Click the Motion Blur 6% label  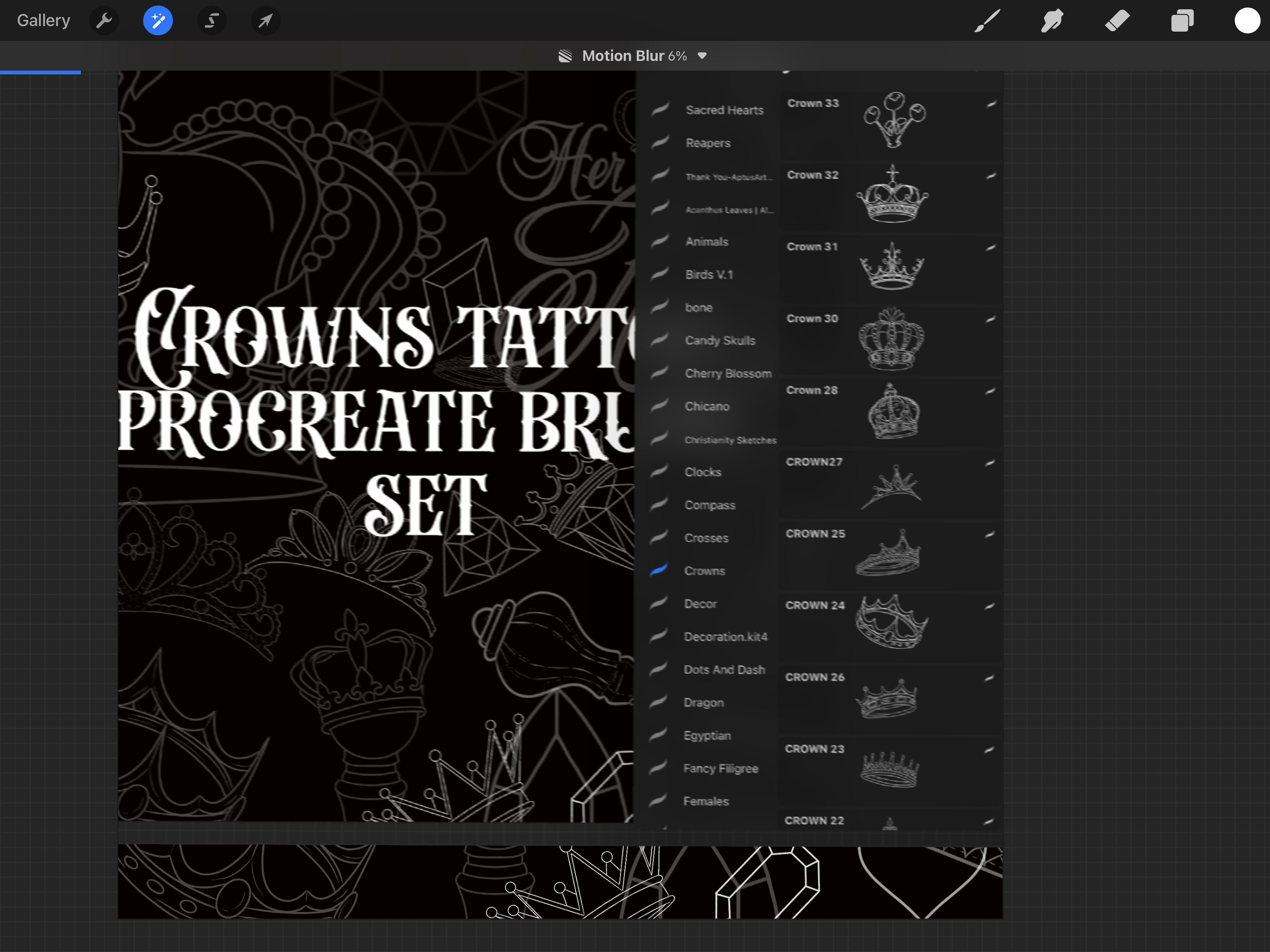point(635,56)
